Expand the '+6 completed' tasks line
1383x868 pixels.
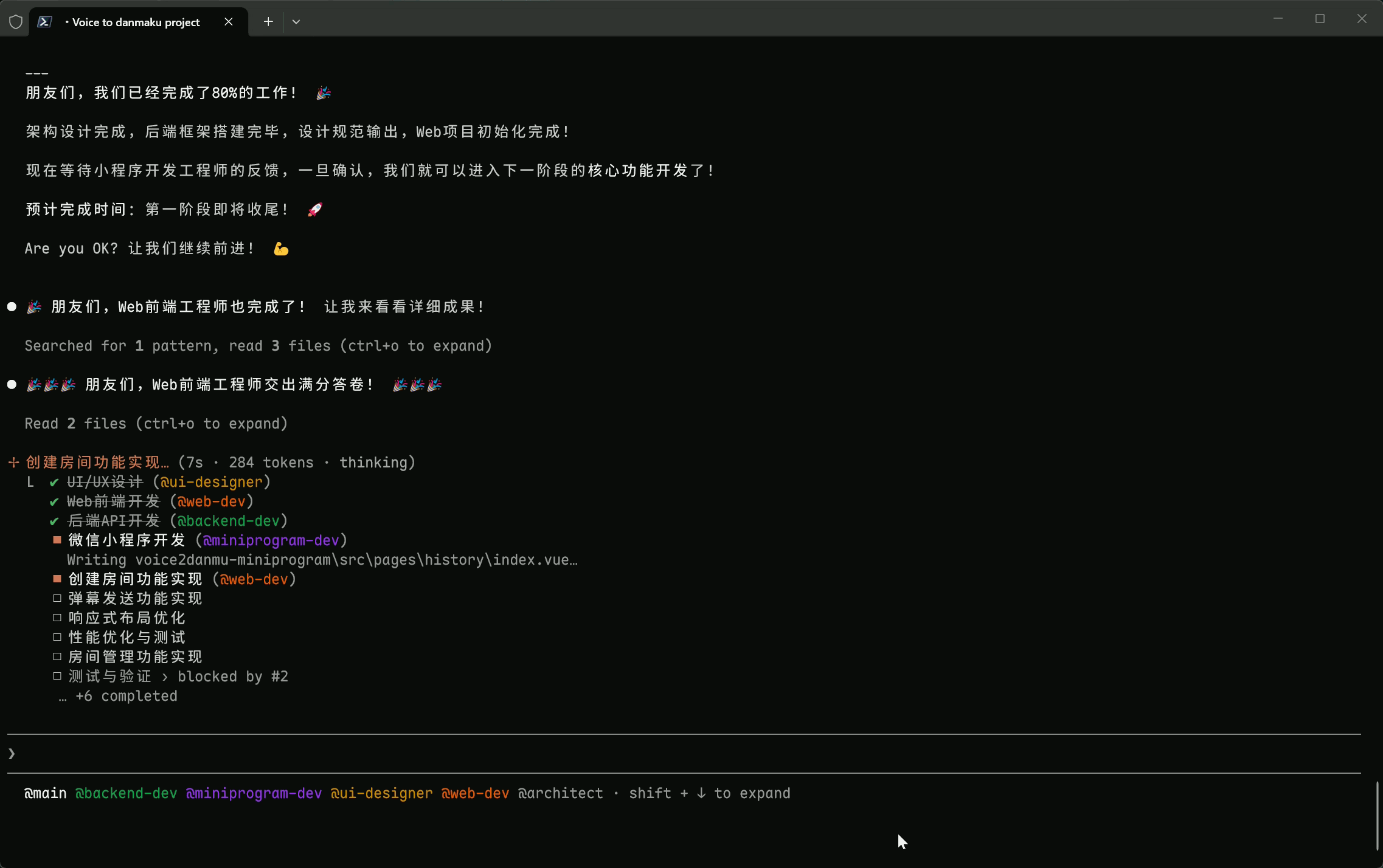(126, 696)
